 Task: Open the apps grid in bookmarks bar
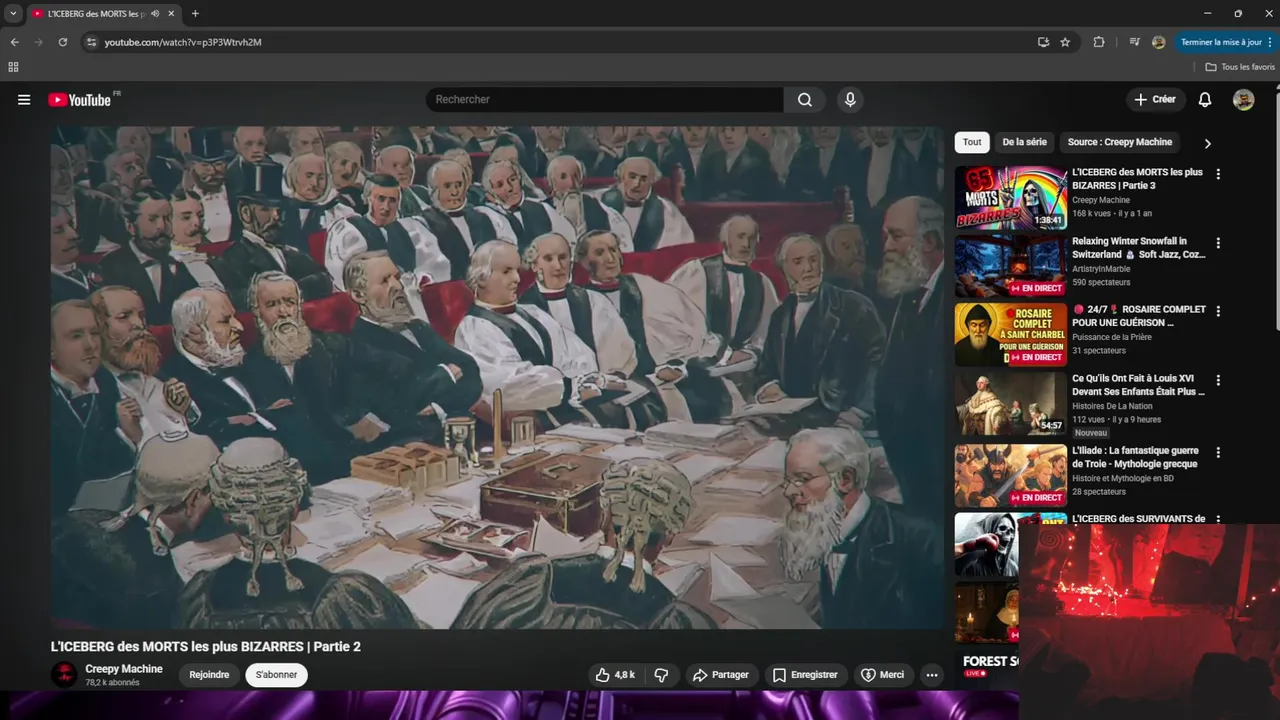13,67
